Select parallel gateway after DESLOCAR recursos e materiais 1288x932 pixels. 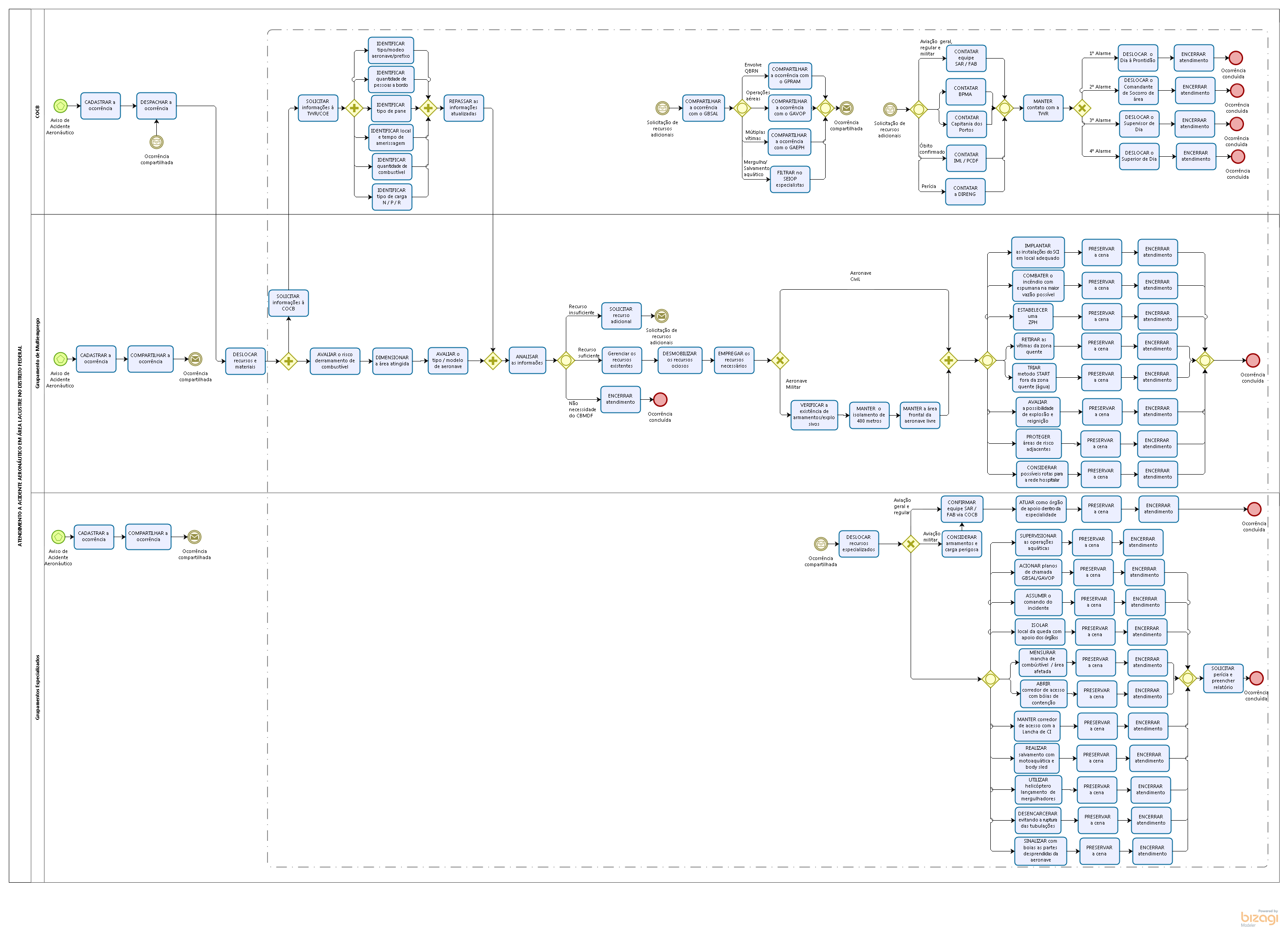tap(288, 361)
